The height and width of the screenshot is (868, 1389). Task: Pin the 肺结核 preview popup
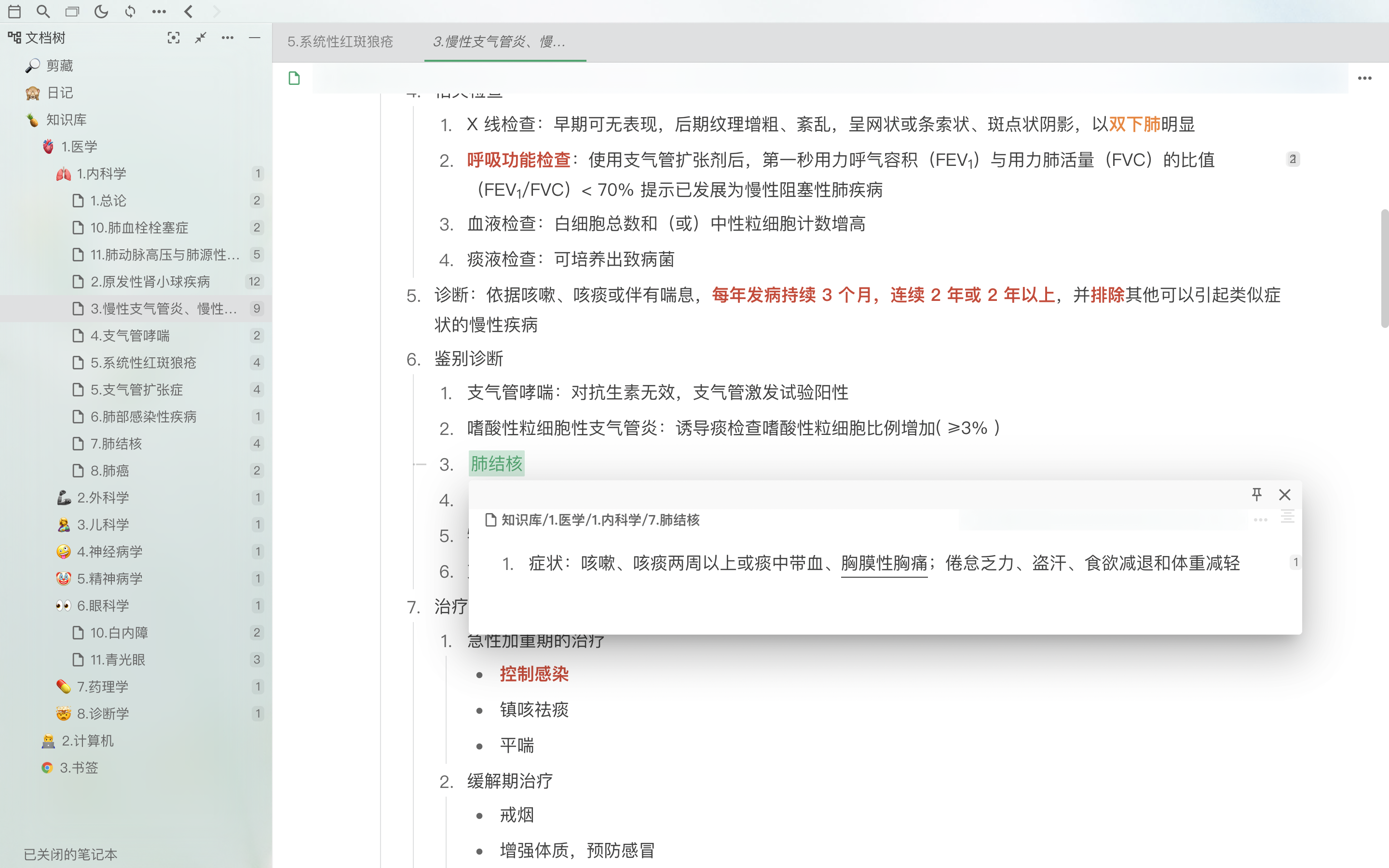(x=1257, y=494)
